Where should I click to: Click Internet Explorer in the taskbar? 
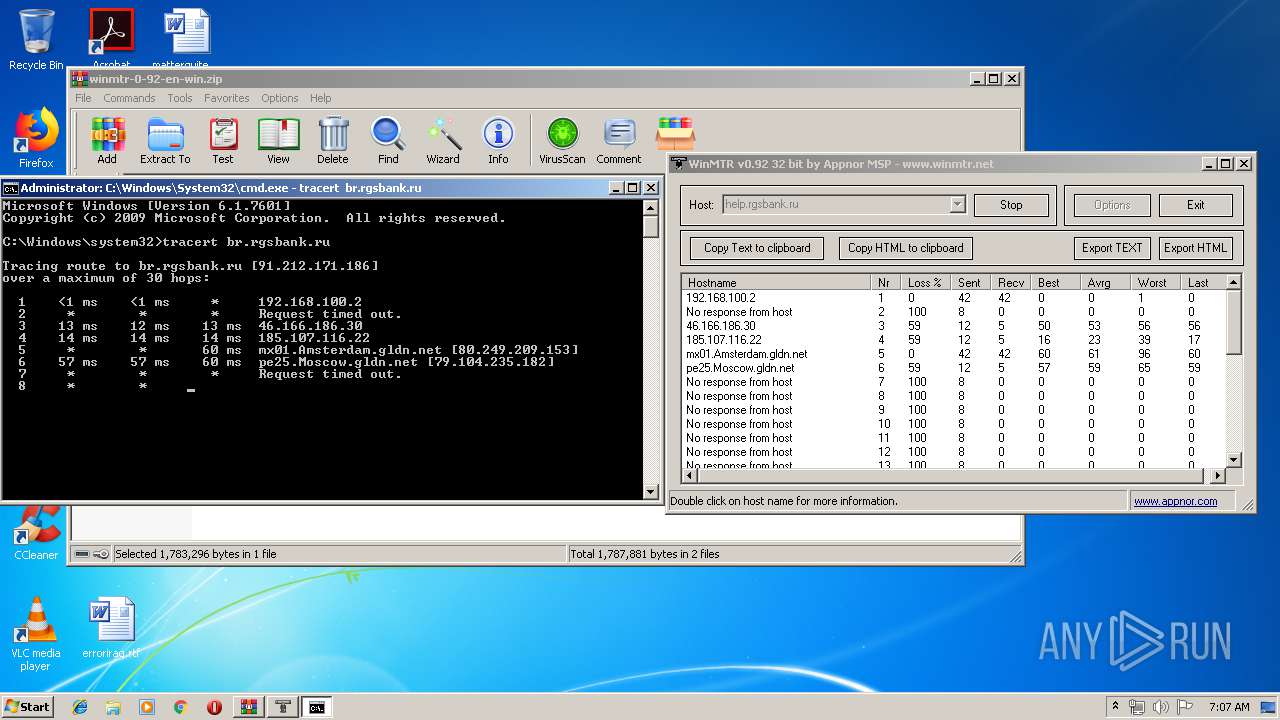coord(80,707)
